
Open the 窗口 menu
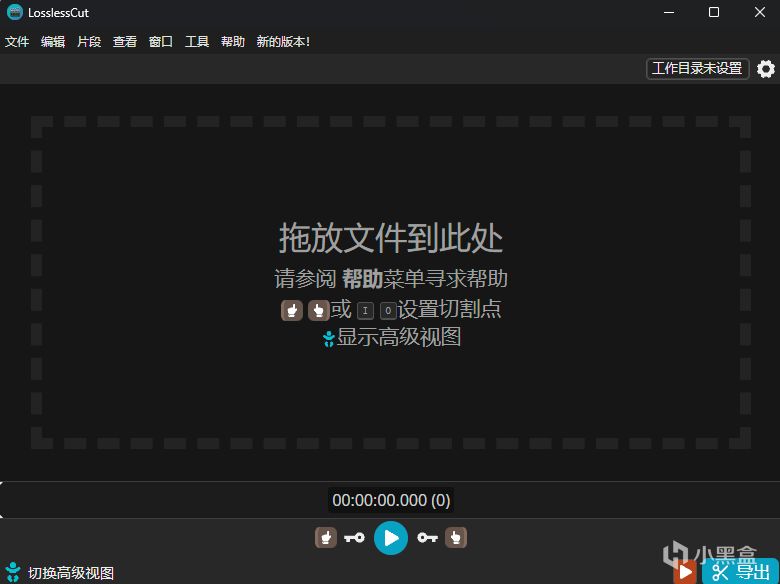[x=161, y=42]
